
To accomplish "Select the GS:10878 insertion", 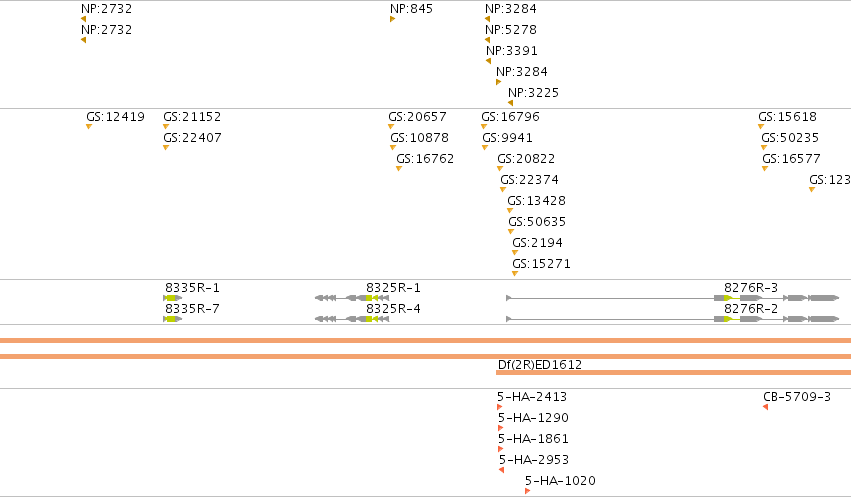I will coord(393,148).
